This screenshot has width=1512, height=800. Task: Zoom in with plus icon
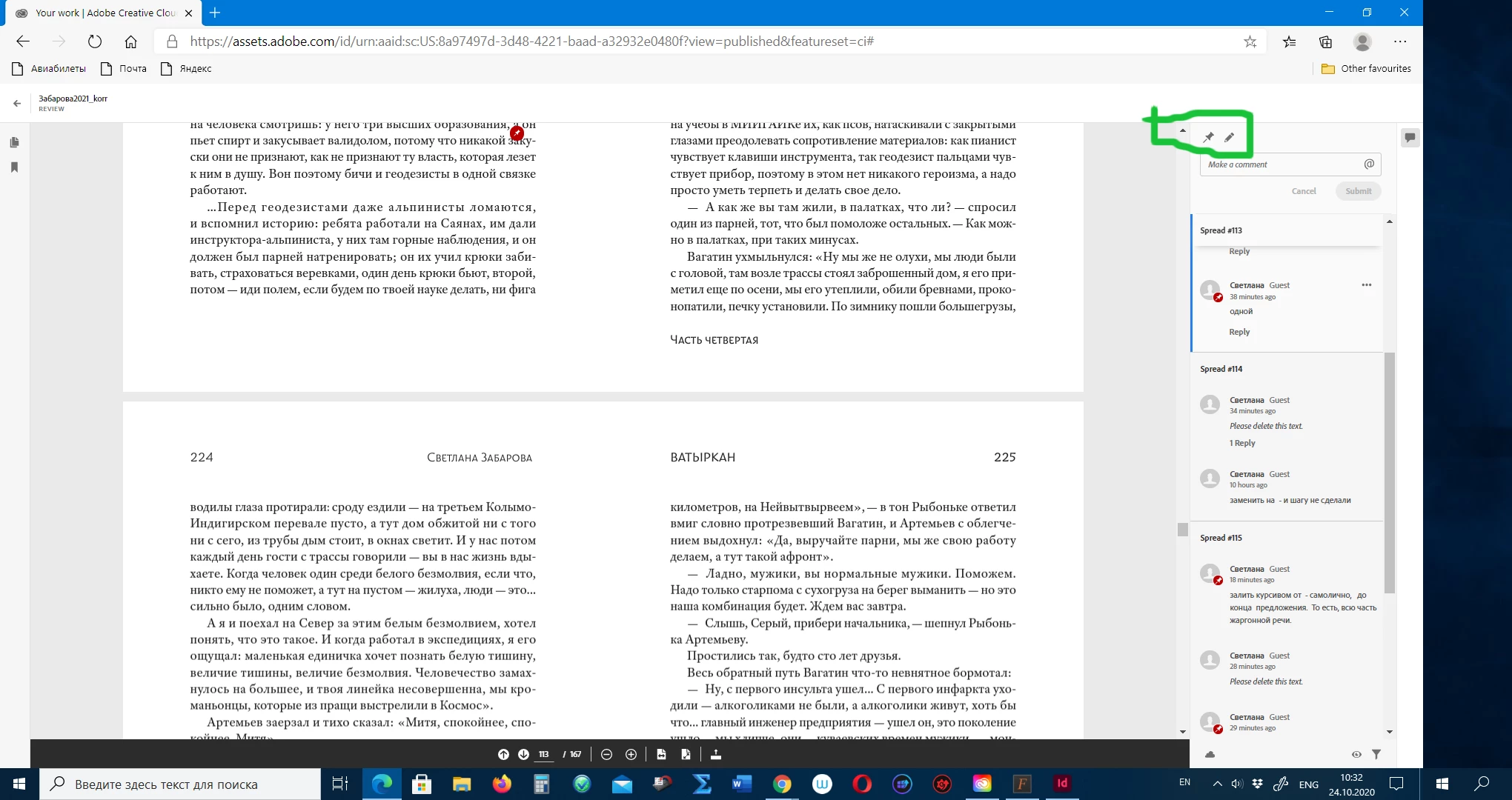pyautogui.click(x=631, y=754)
